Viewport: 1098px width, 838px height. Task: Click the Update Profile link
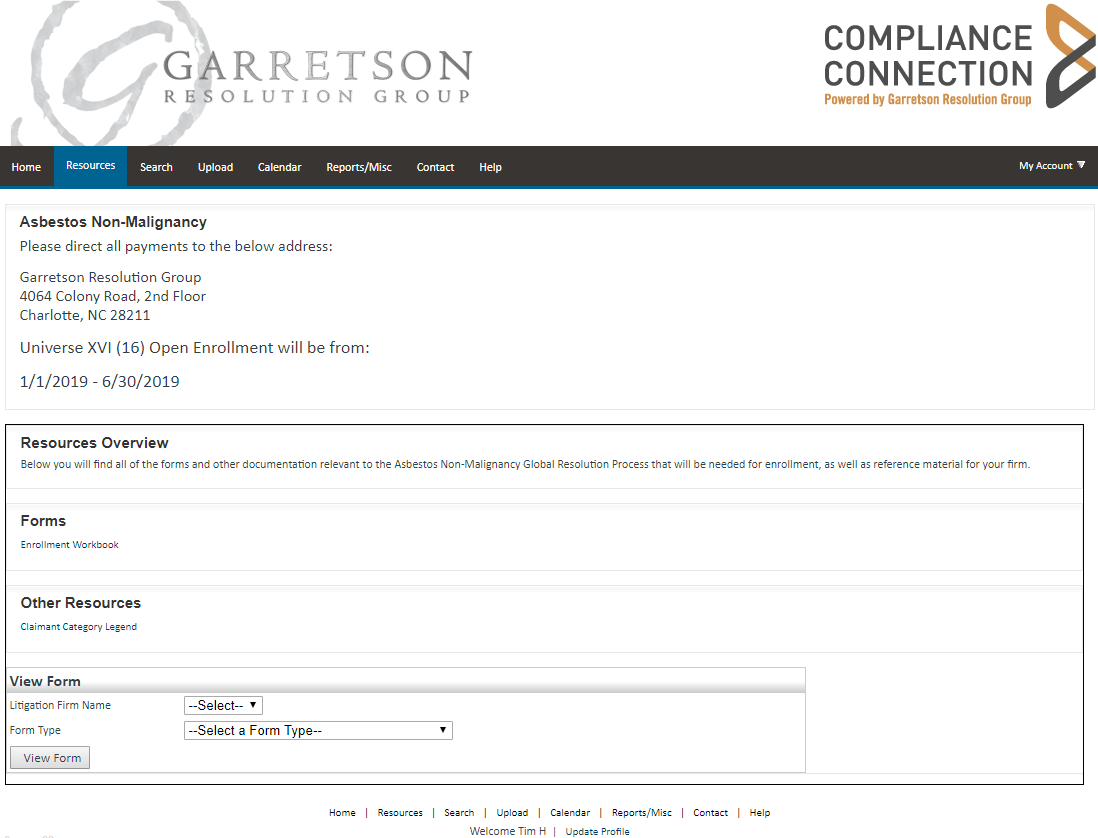597,832
